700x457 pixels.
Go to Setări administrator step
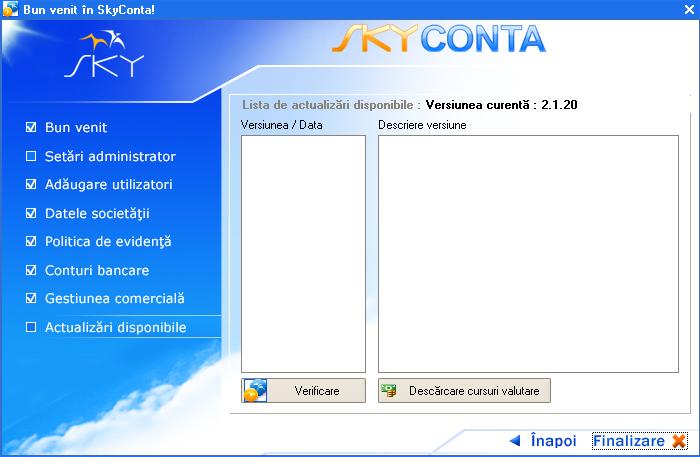[110, 156]
